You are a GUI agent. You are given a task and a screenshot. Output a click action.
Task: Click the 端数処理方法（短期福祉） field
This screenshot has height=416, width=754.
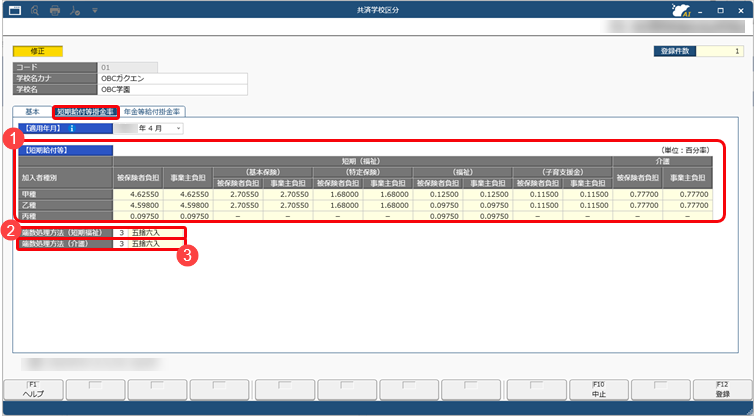pos(149,233)
